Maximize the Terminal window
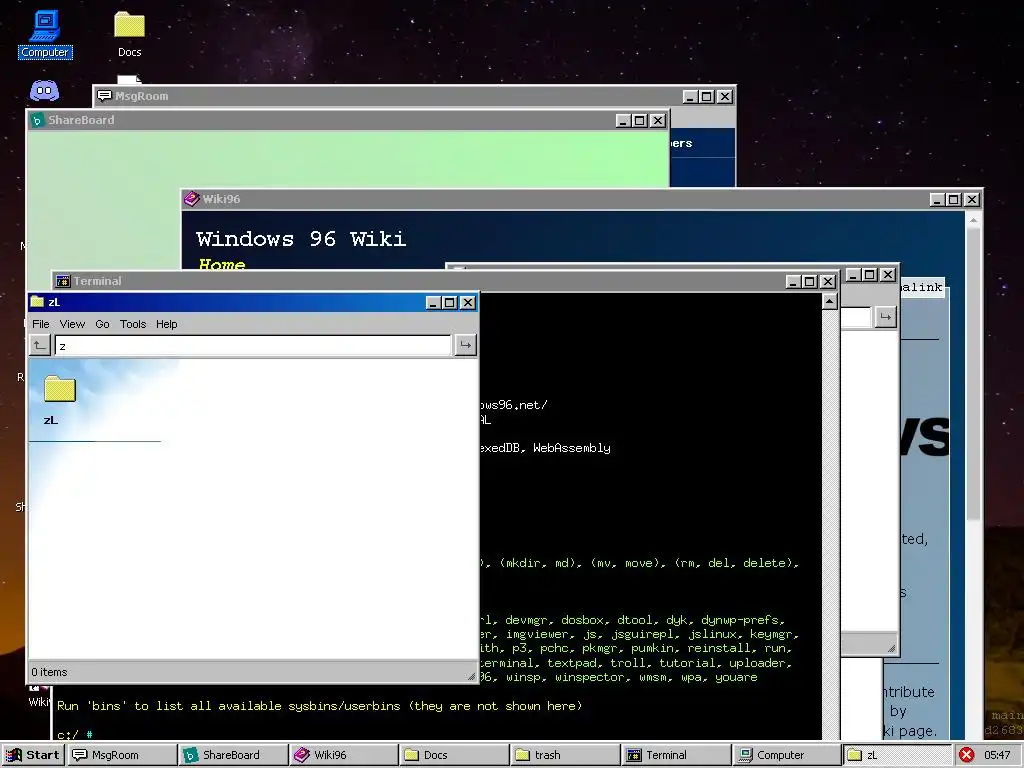Screen dimensions: 1024x768 [x=810, y=281]
